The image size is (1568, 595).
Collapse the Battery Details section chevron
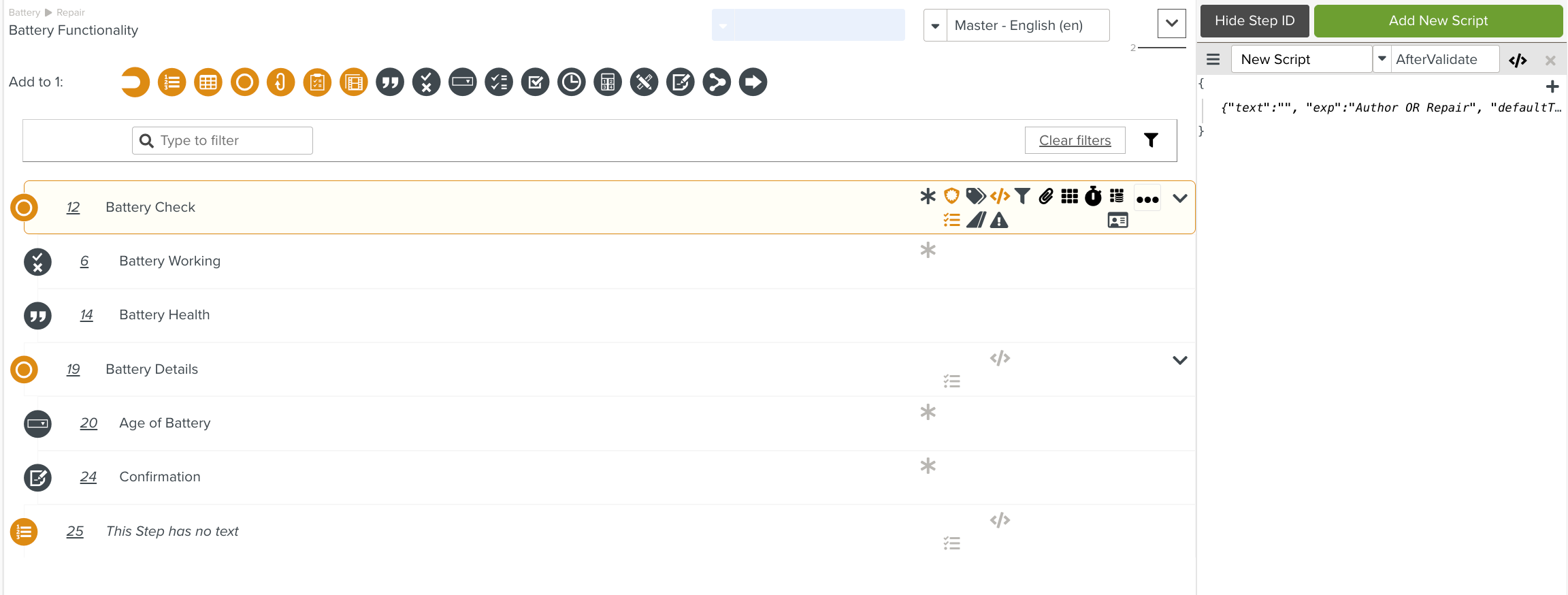(x=1180, y=360)
